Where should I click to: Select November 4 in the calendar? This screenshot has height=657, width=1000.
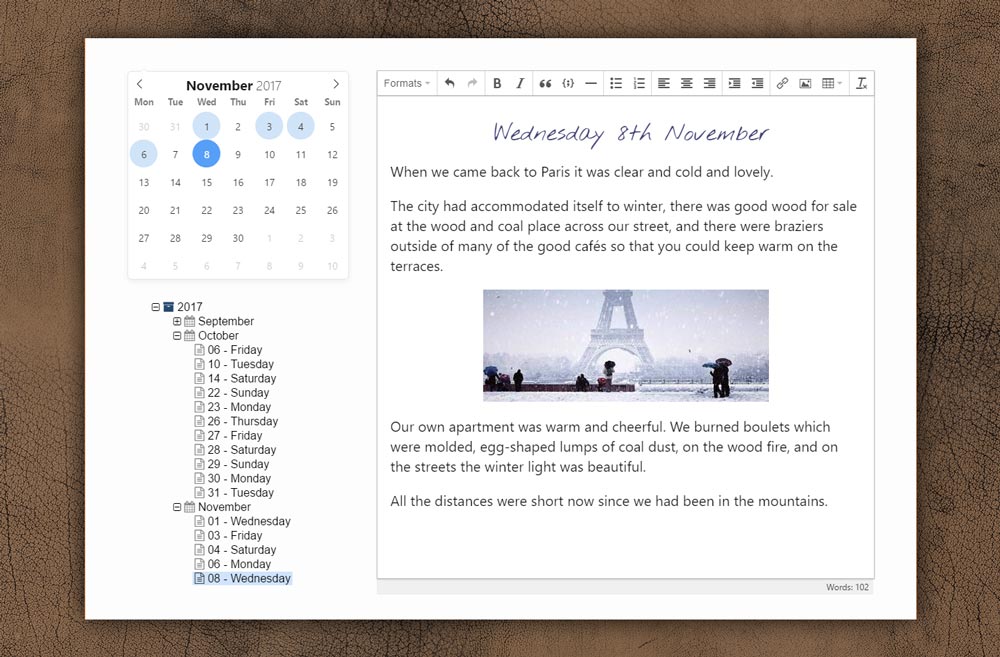[x=300, y=126]
